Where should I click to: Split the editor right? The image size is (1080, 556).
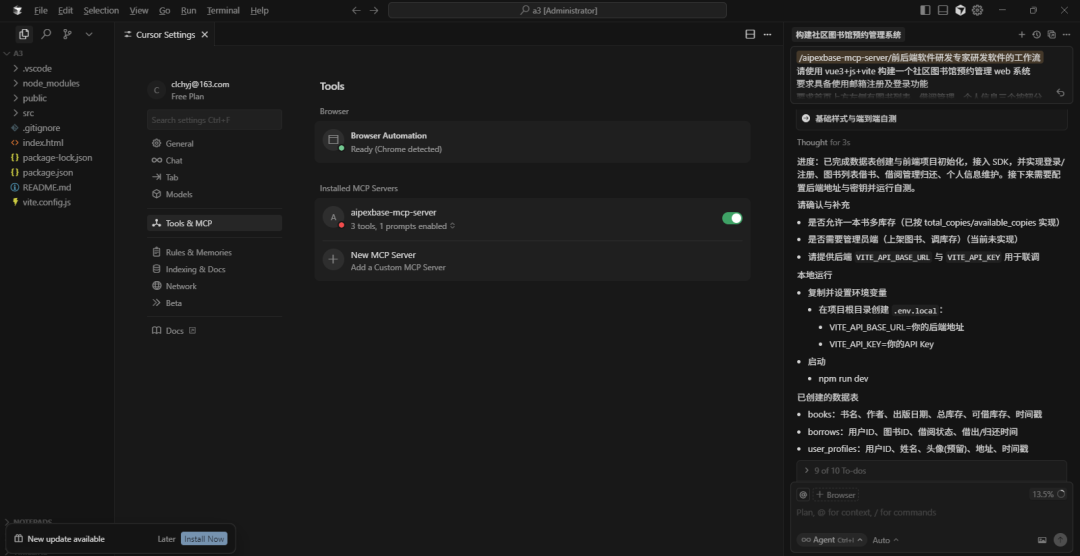750,34
